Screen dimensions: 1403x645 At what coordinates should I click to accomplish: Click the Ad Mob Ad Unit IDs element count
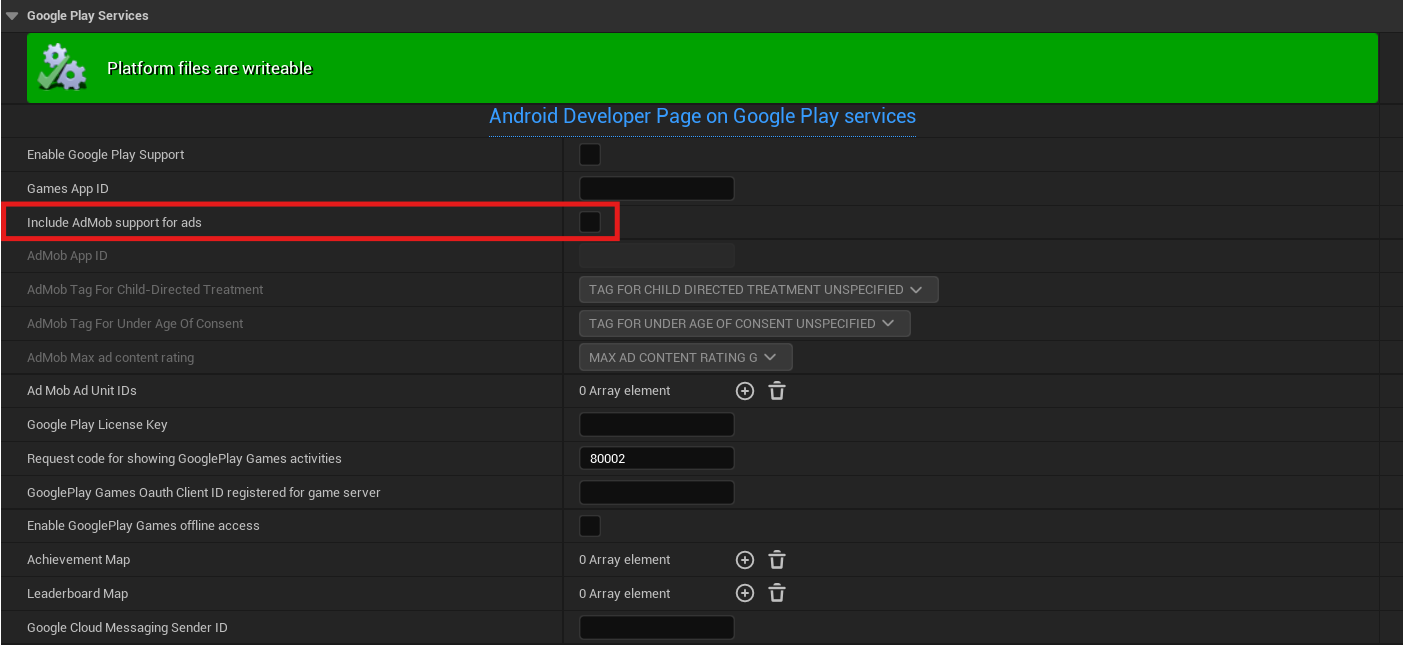click(625, 391)
